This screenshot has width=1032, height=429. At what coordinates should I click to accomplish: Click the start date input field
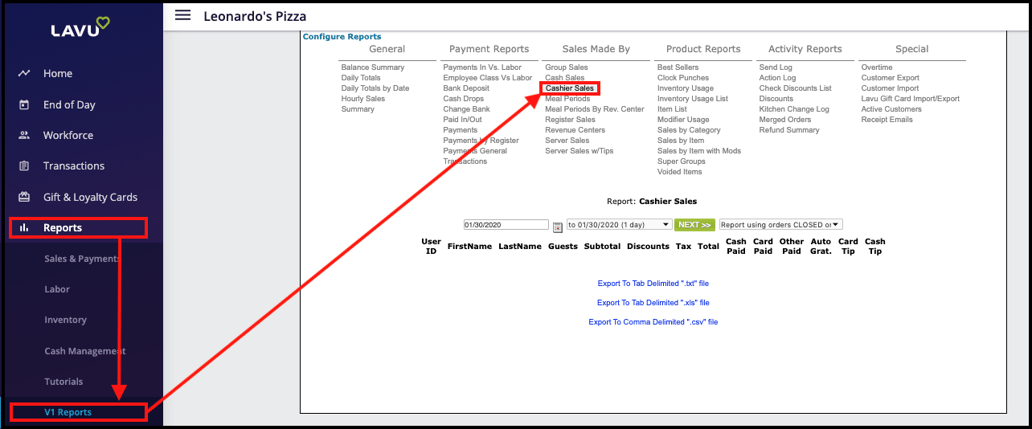click(x=505, y=225)
